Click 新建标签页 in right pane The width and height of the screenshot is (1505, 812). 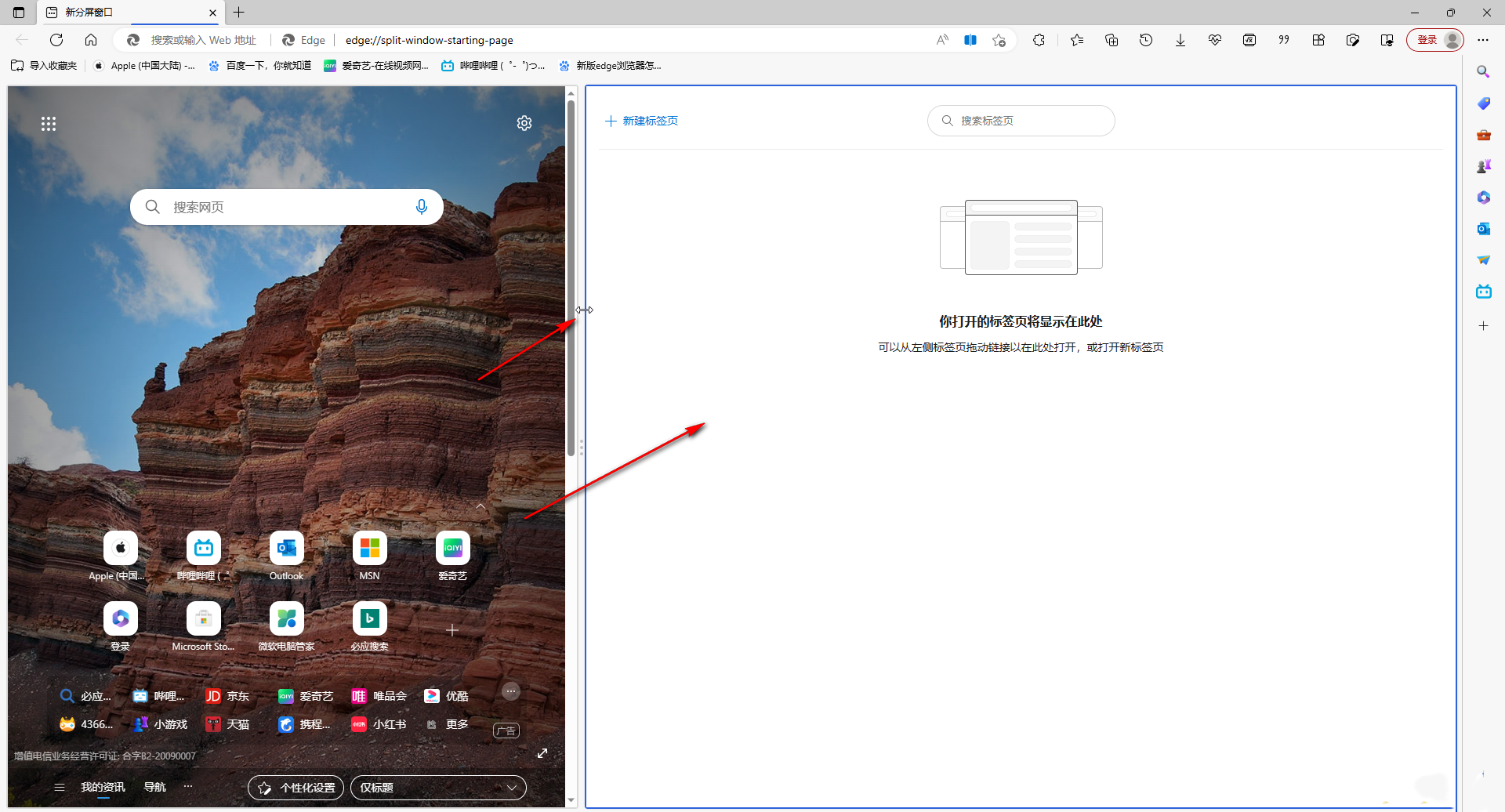641,121
